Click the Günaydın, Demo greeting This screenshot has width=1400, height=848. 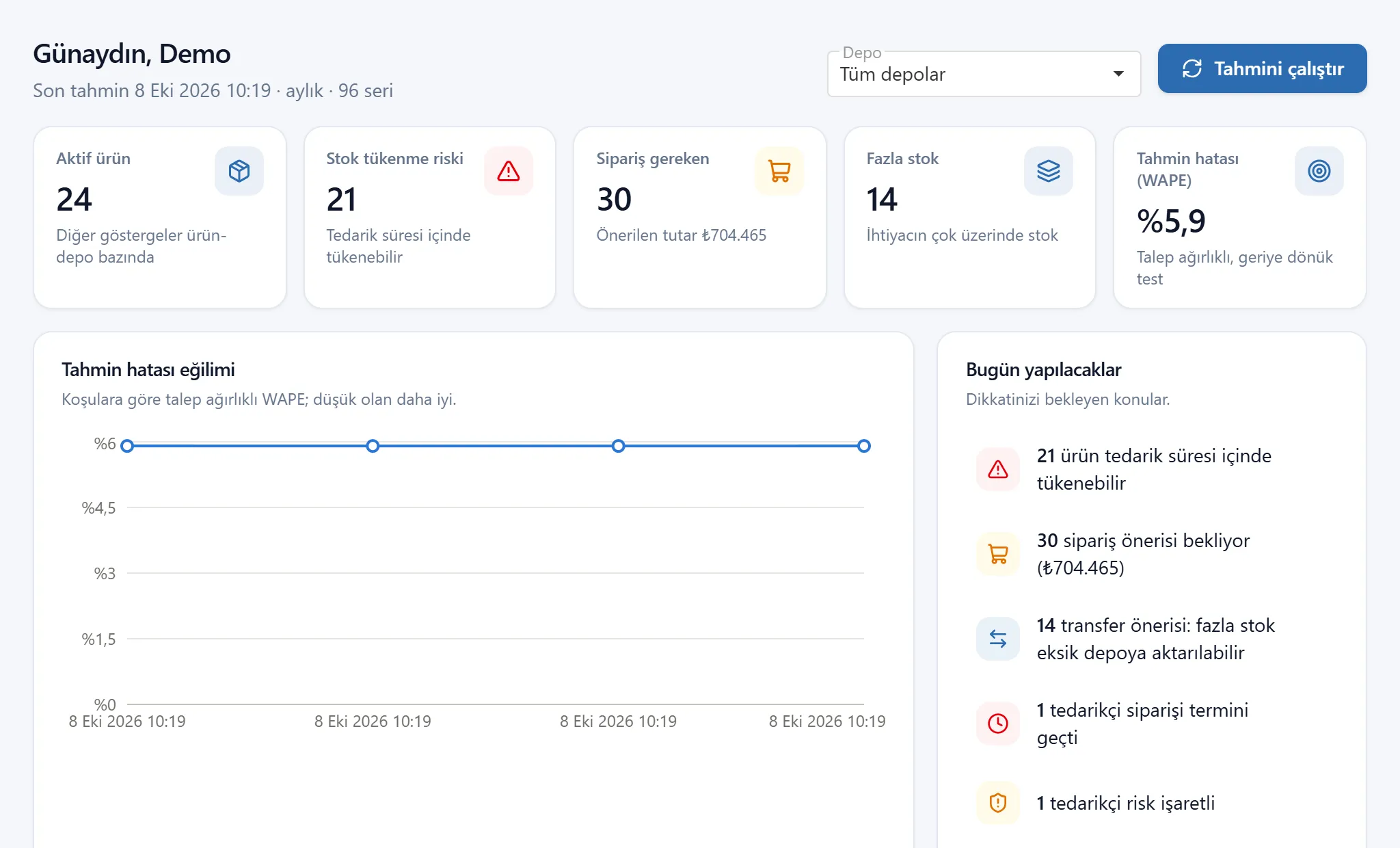tap(132, 54)
